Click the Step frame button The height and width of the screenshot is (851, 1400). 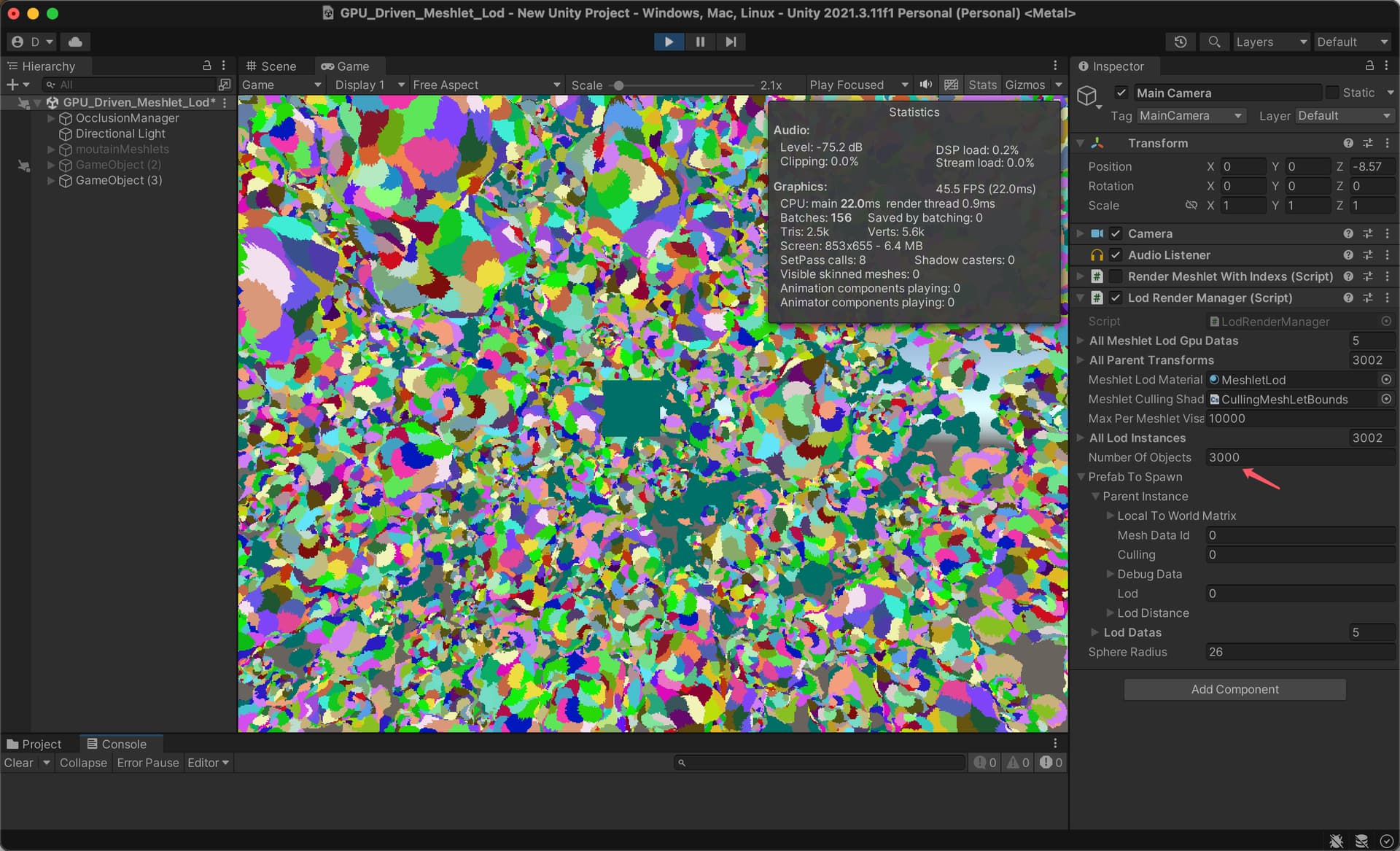coord(730,42)
